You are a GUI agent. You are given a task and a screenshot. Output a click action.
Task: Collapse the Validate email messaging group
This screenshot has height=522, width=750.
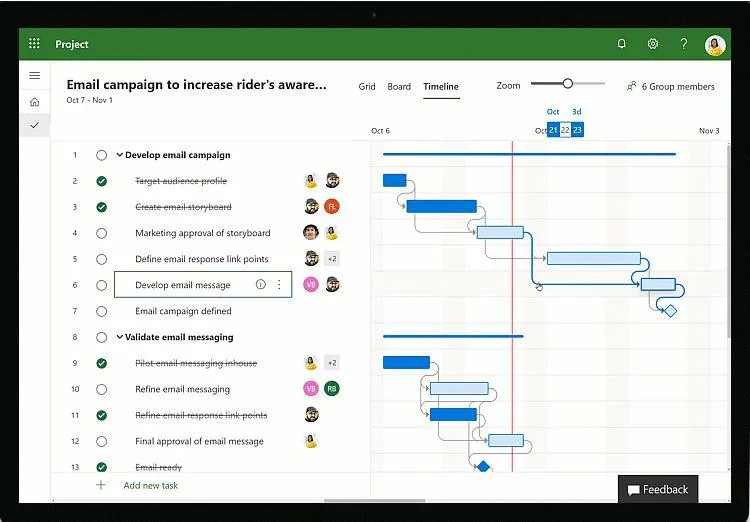pos(120,337)
